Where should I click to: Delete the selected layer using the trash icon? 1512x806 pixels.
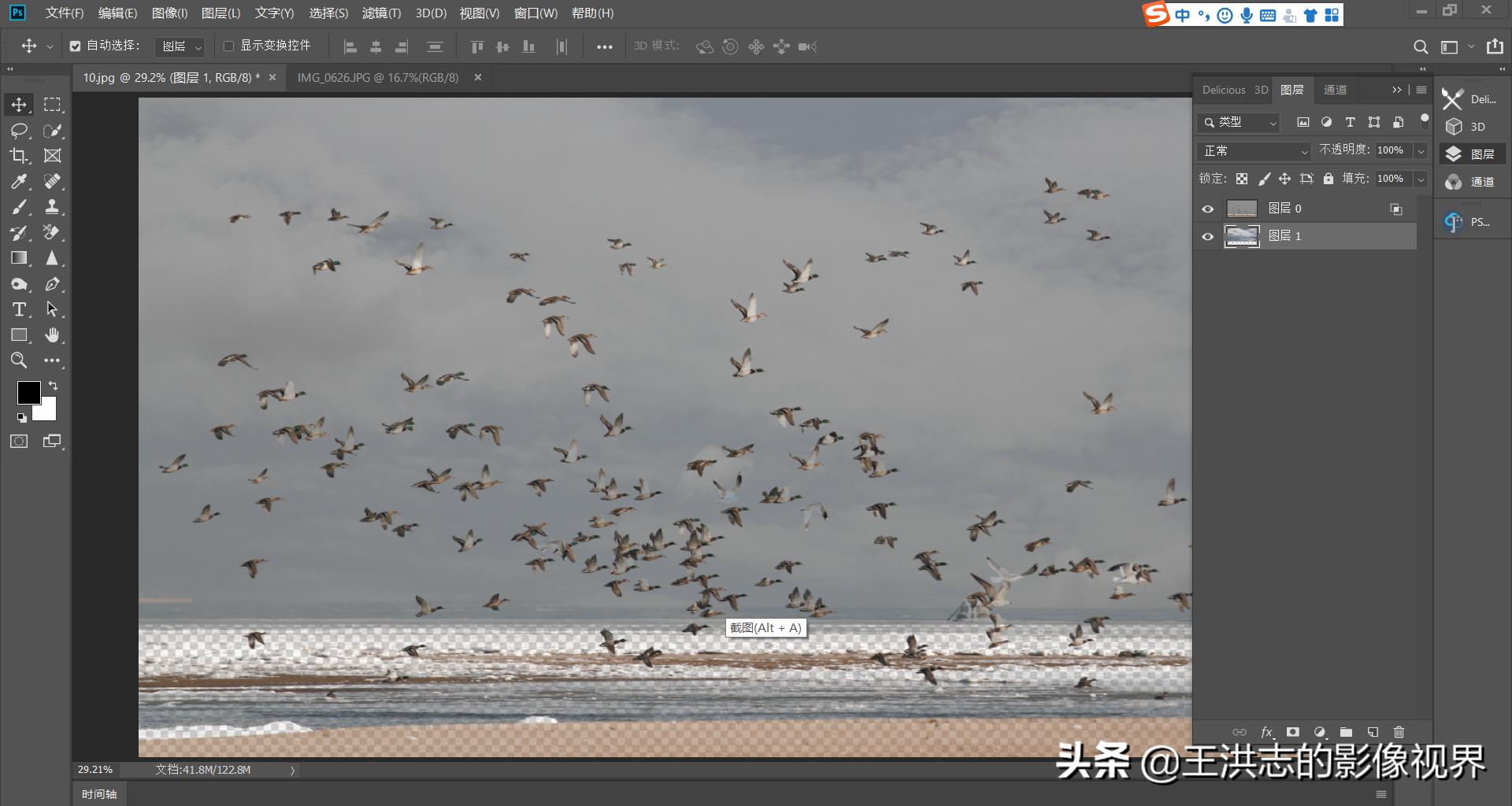coord(1401,732)
